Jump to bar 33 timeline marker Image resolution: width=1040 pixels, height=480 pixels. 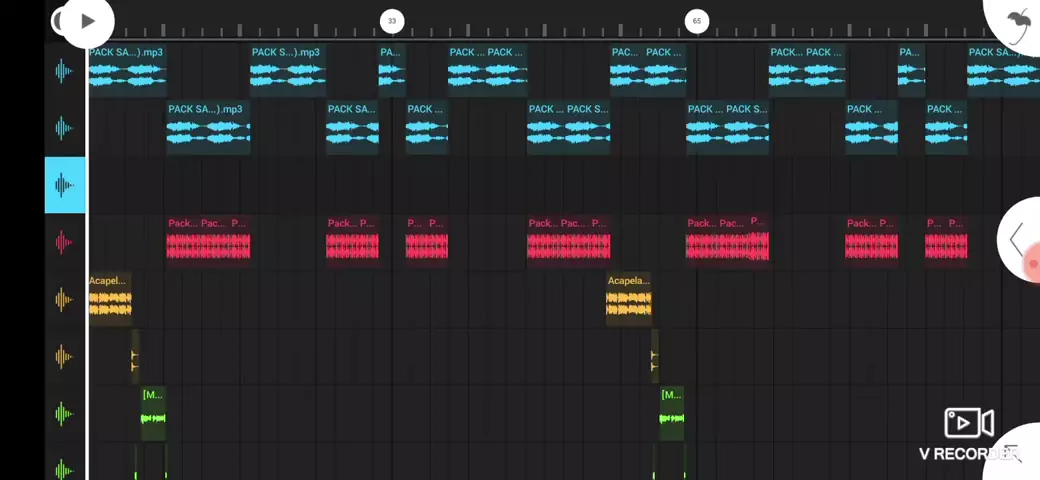[x=392, y=21]
